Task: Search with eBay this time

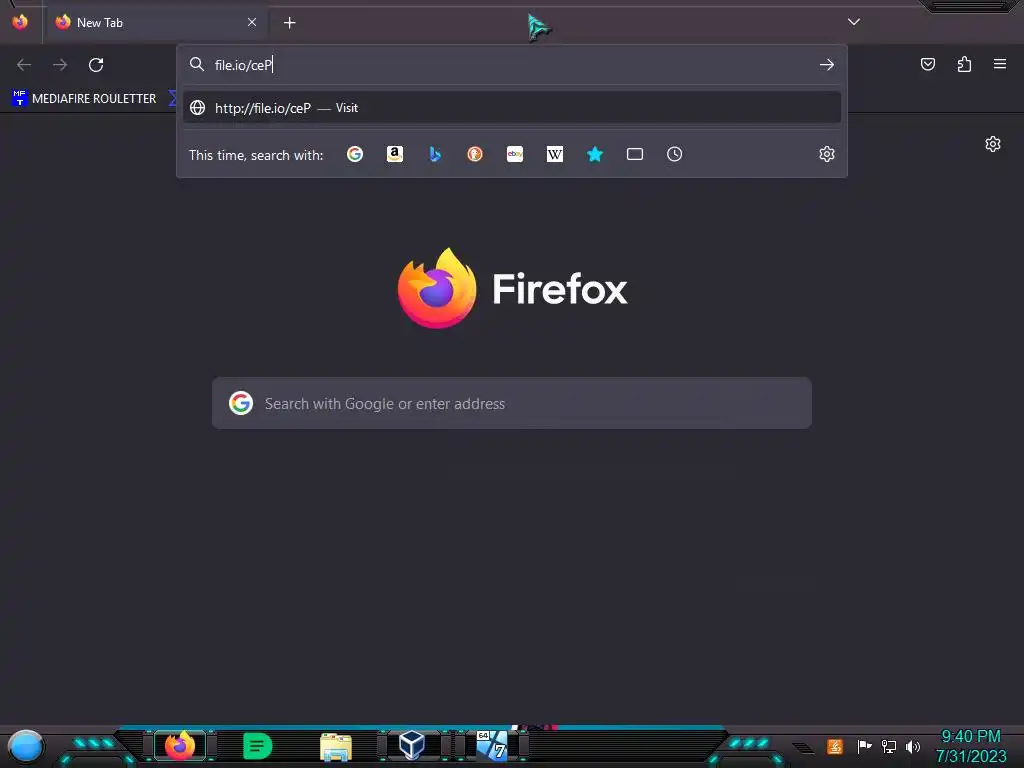Action: tap(515, 154)
